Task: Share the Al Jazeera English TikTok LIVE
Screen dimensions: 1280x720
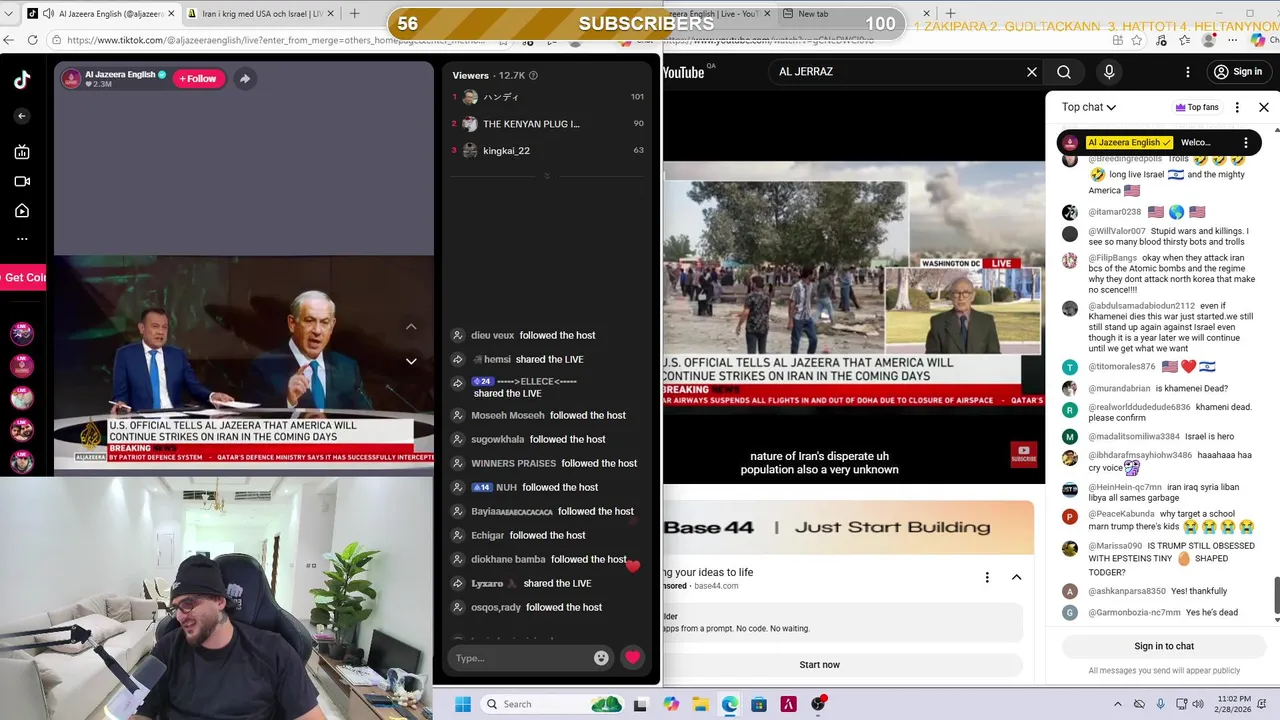Action: [244, 79]
